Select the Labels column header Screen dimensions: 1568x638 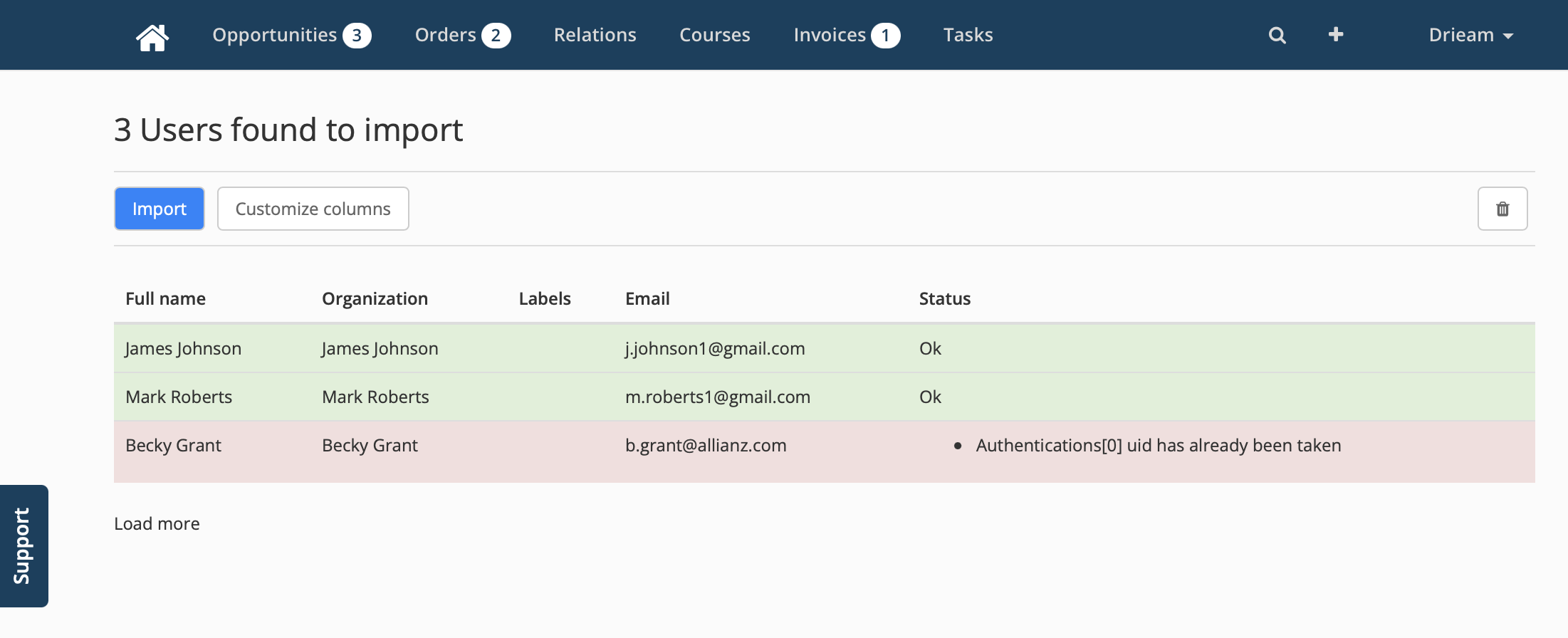point(545,298)
